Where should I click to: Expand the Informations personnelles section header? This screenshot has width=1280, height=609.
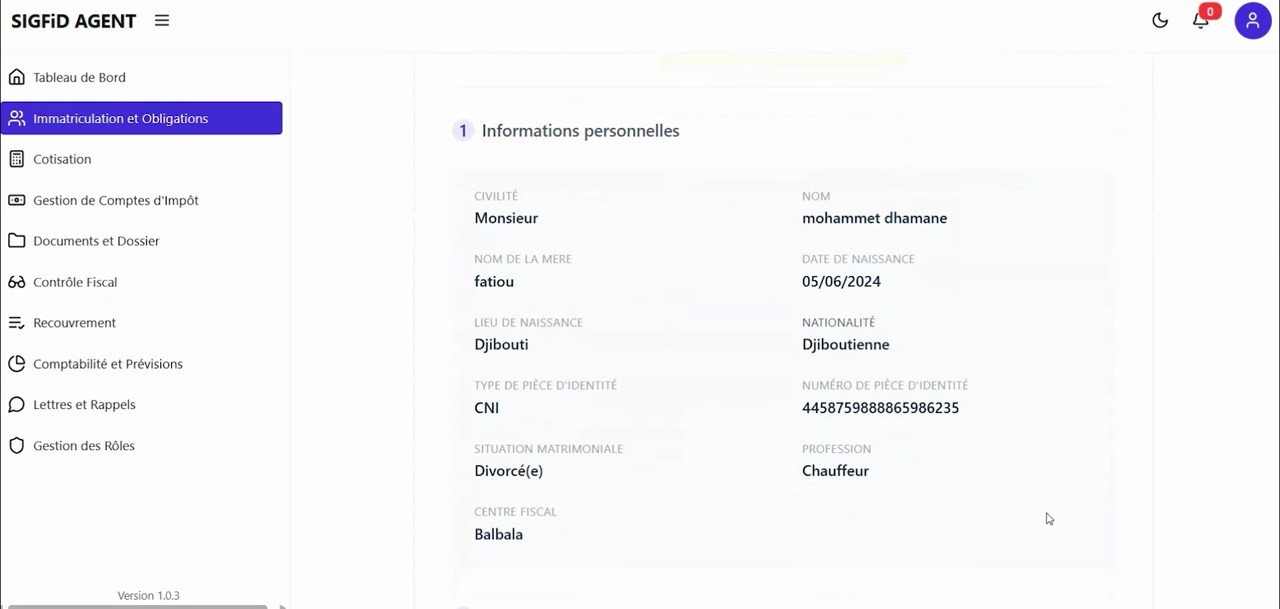580,130
